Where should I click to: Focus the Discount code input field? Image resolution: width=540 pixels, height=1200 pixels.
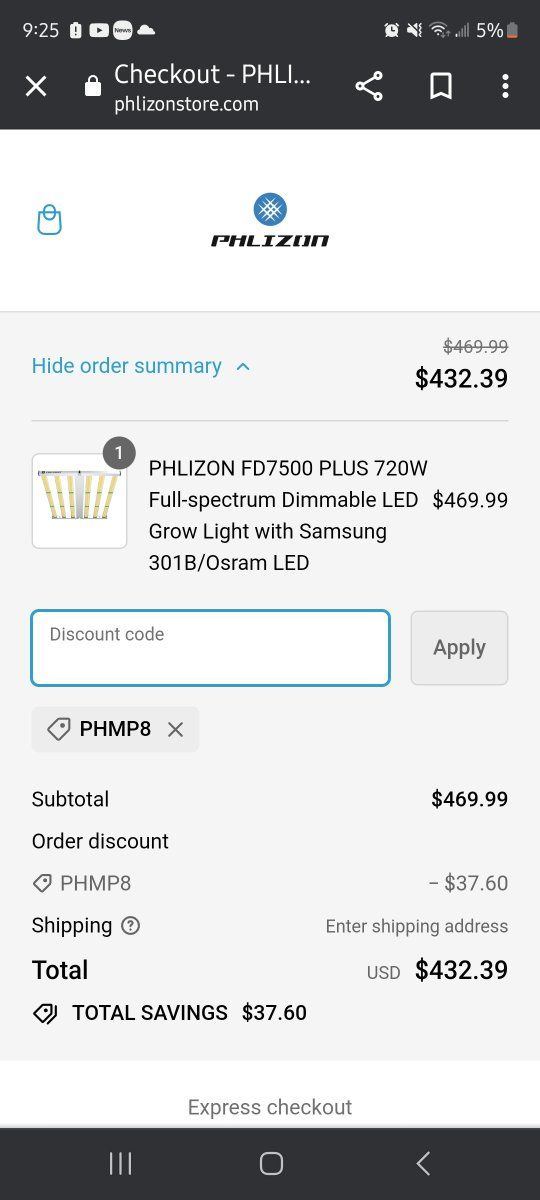[x=210, y=648]
